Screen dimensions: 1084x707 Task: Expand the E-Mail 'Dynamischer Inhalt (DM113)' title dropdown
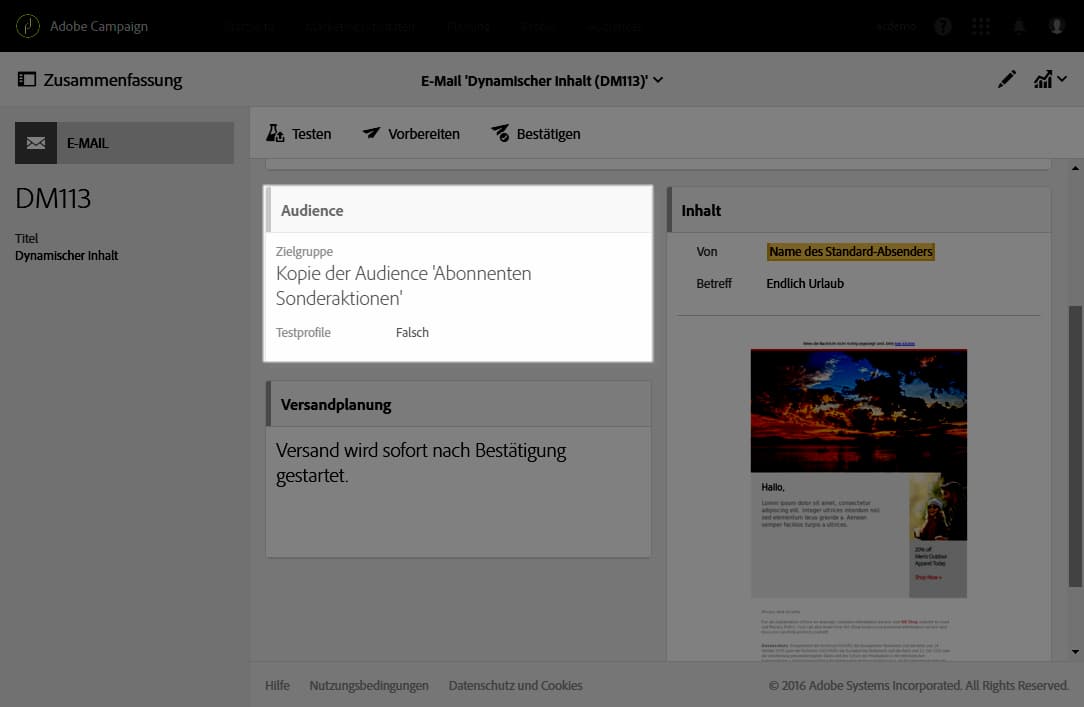pyautogui.click(x=657, y=80)
